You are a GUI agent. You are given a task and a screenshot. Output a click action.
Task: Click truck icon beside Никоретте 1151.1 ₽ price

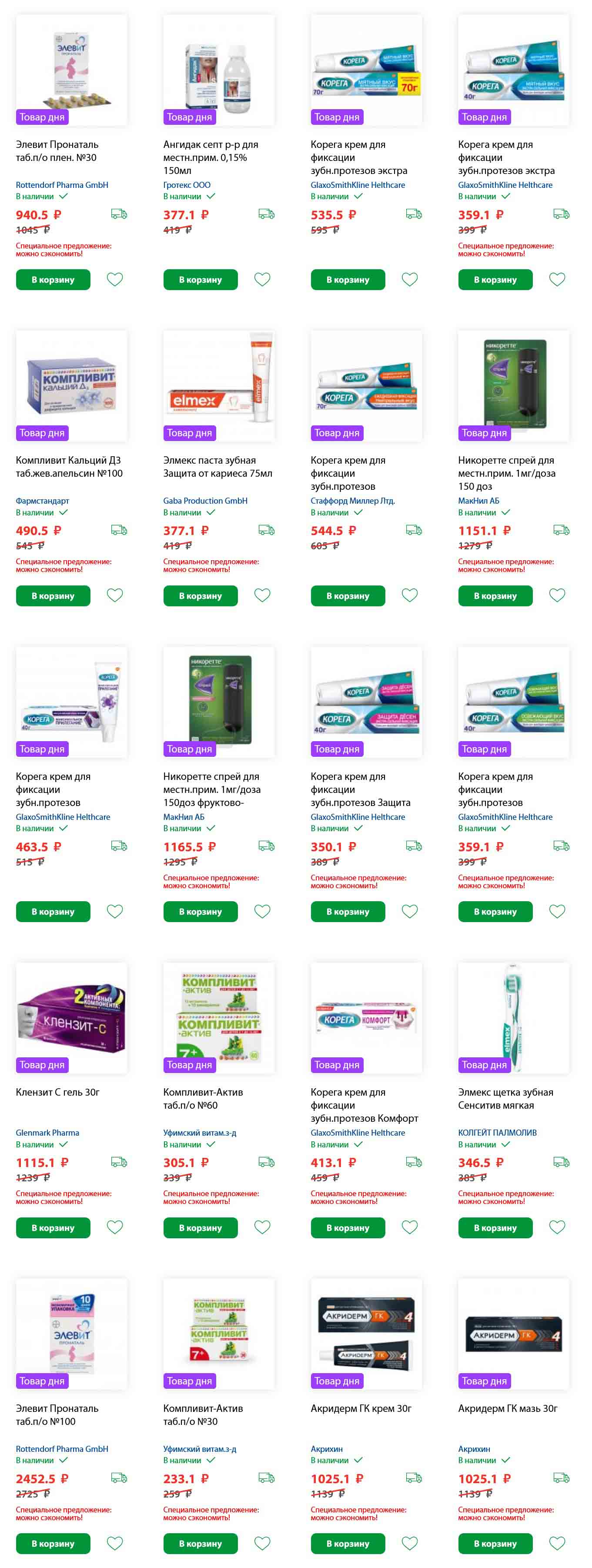click(x=562, y=530)
